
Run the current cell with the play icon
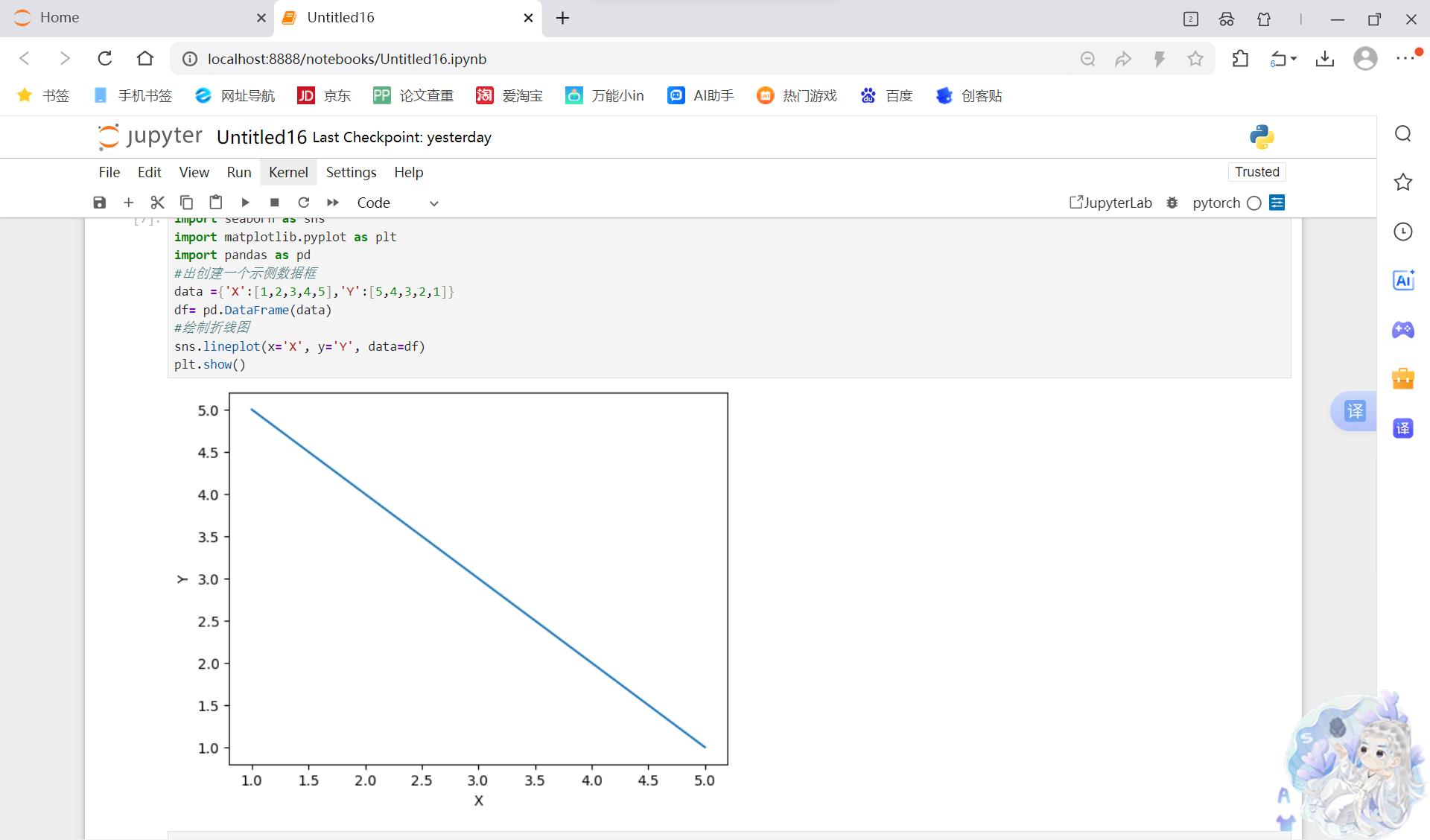pyautogui.click(x=245, y=203)
